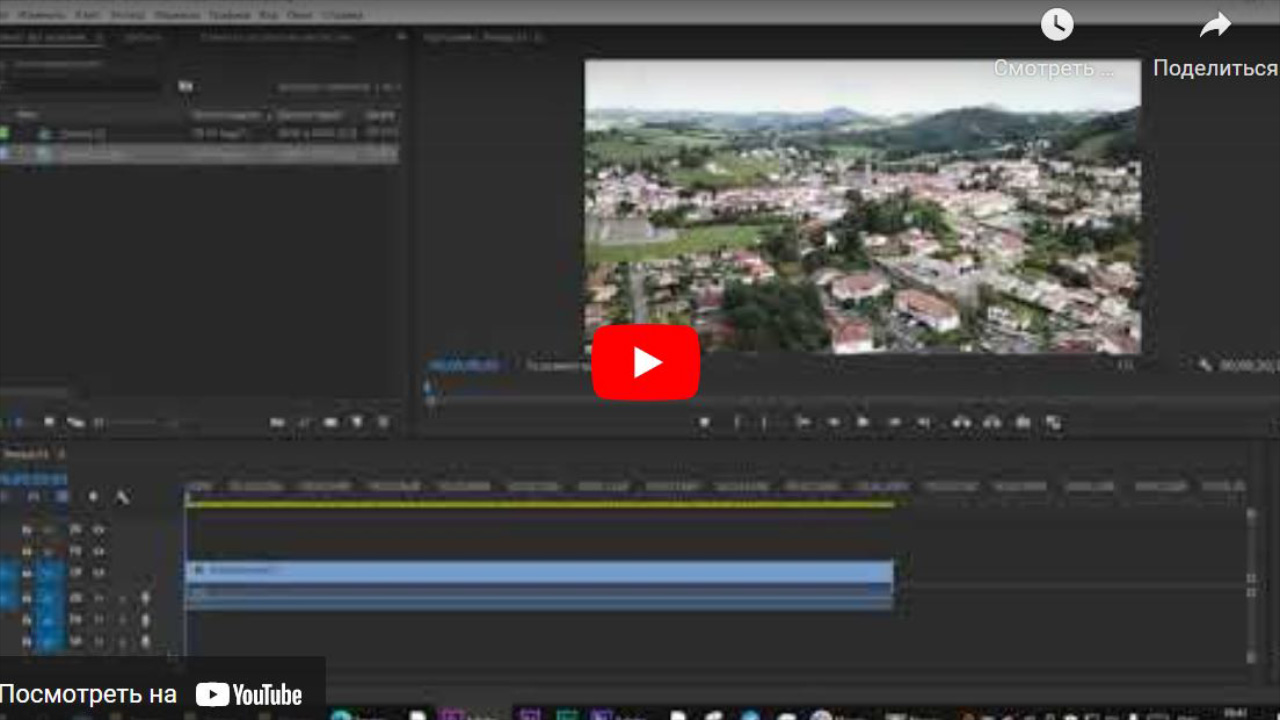Open Project panel overflow chevrons

(401, 37)
